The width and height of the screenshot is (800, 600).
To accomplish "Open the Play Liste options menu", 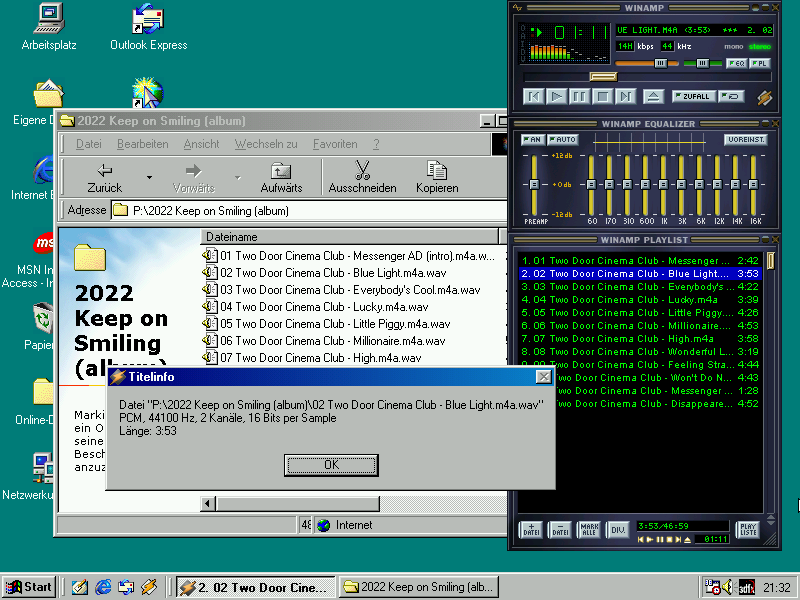I will click(748, 530).
